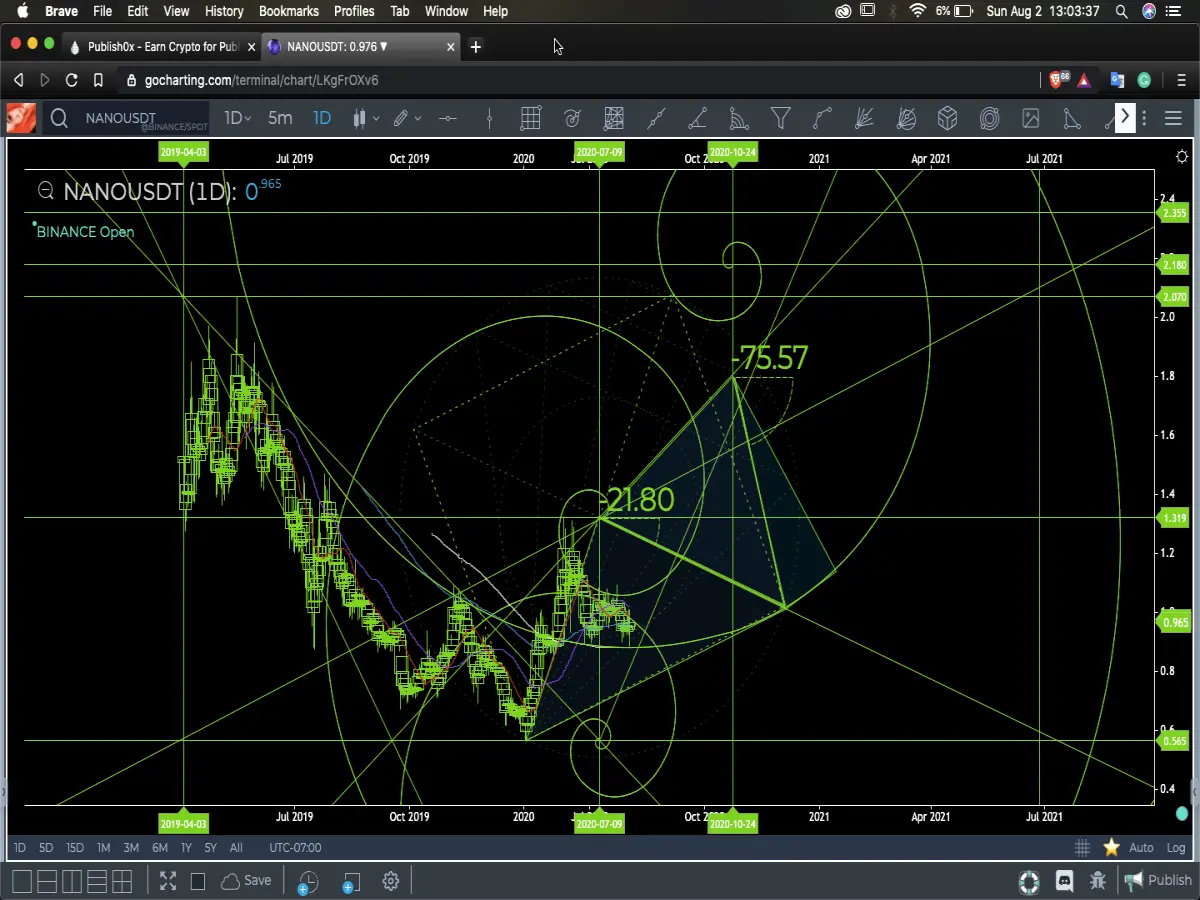This screenshot has width=1200, height=900.
Task: Open the hamburger menu in the chart toolbar
Action: (1174, 118)
